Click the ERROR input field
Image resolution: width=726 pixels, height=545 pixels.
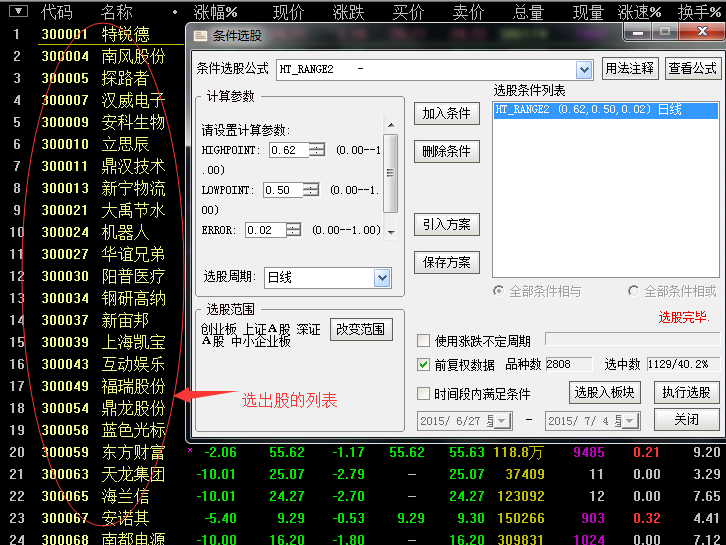tap(266, 230)
